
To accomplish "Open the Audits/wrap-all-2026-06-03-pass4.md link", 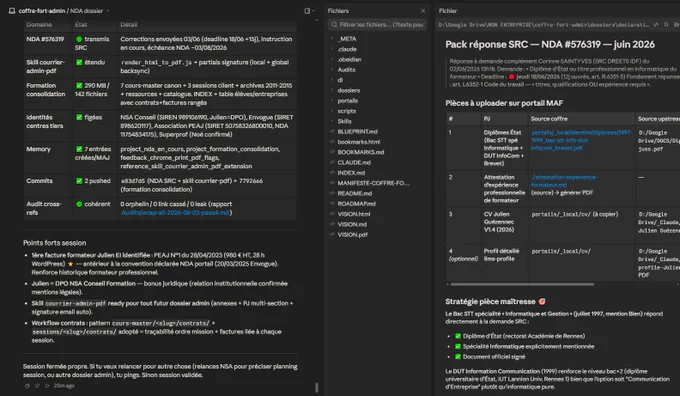I will (x=175, y=213).
